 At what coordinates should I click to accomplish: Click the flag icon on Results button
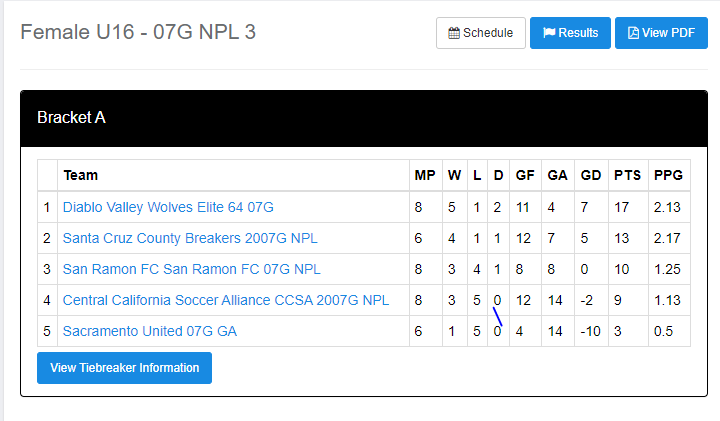tap(549, 33)
